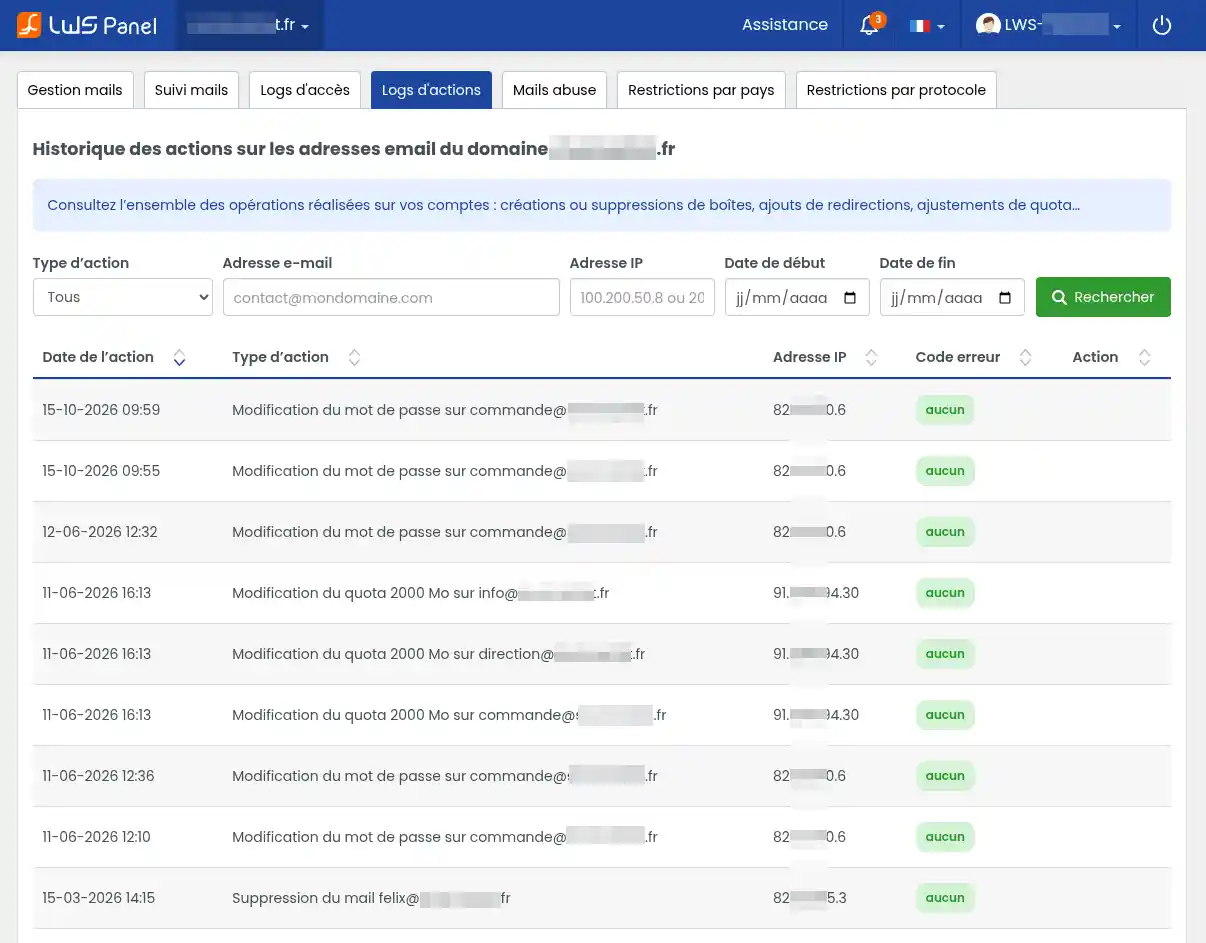This screenshot has width=1206, height=943.
Task: Click the Assistance link
Action: click(785, 25)
